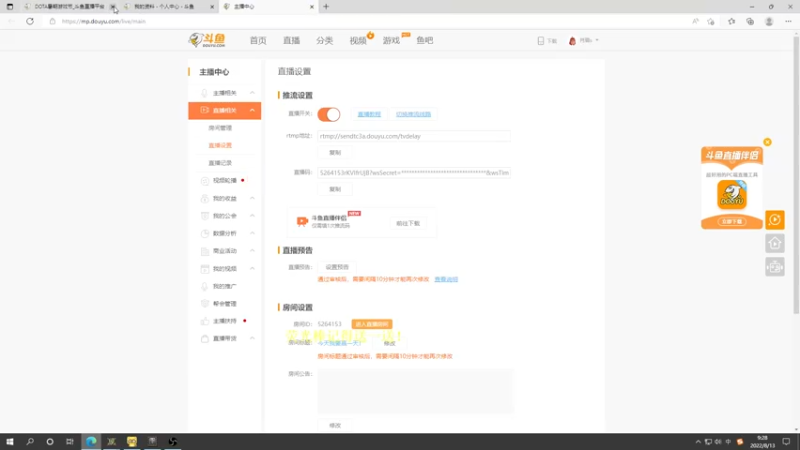Image resolution: width=800 pixels, height=450 pixels.
Task: Click the 视频轮播 sidebar icon
Action: 205,181
